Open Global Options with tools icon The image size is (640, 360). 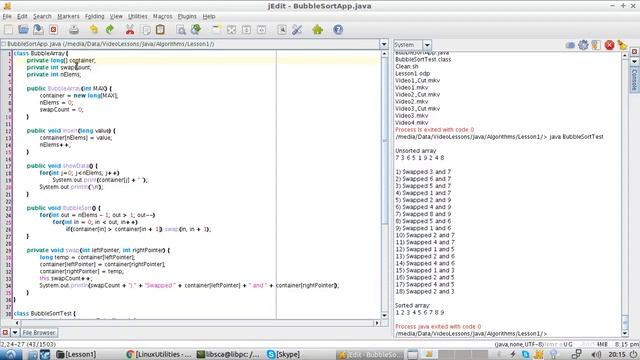click(297, 29)
